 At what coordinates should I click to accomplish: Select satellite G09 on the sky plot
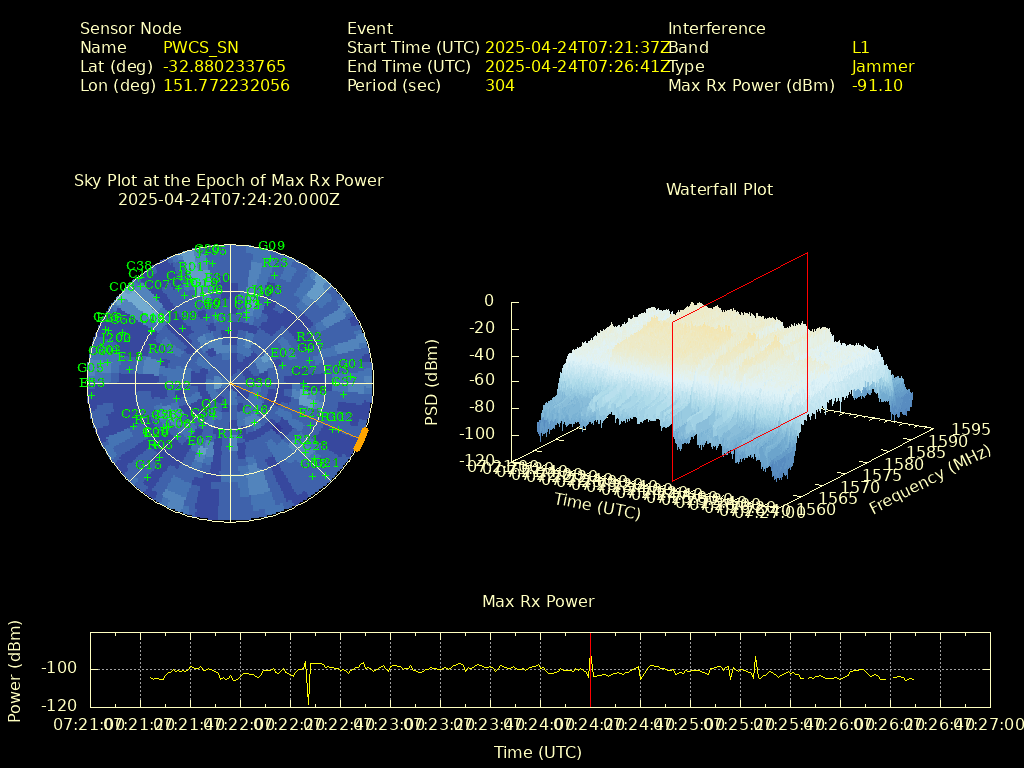pyautogui.click(x=271, y=246)
